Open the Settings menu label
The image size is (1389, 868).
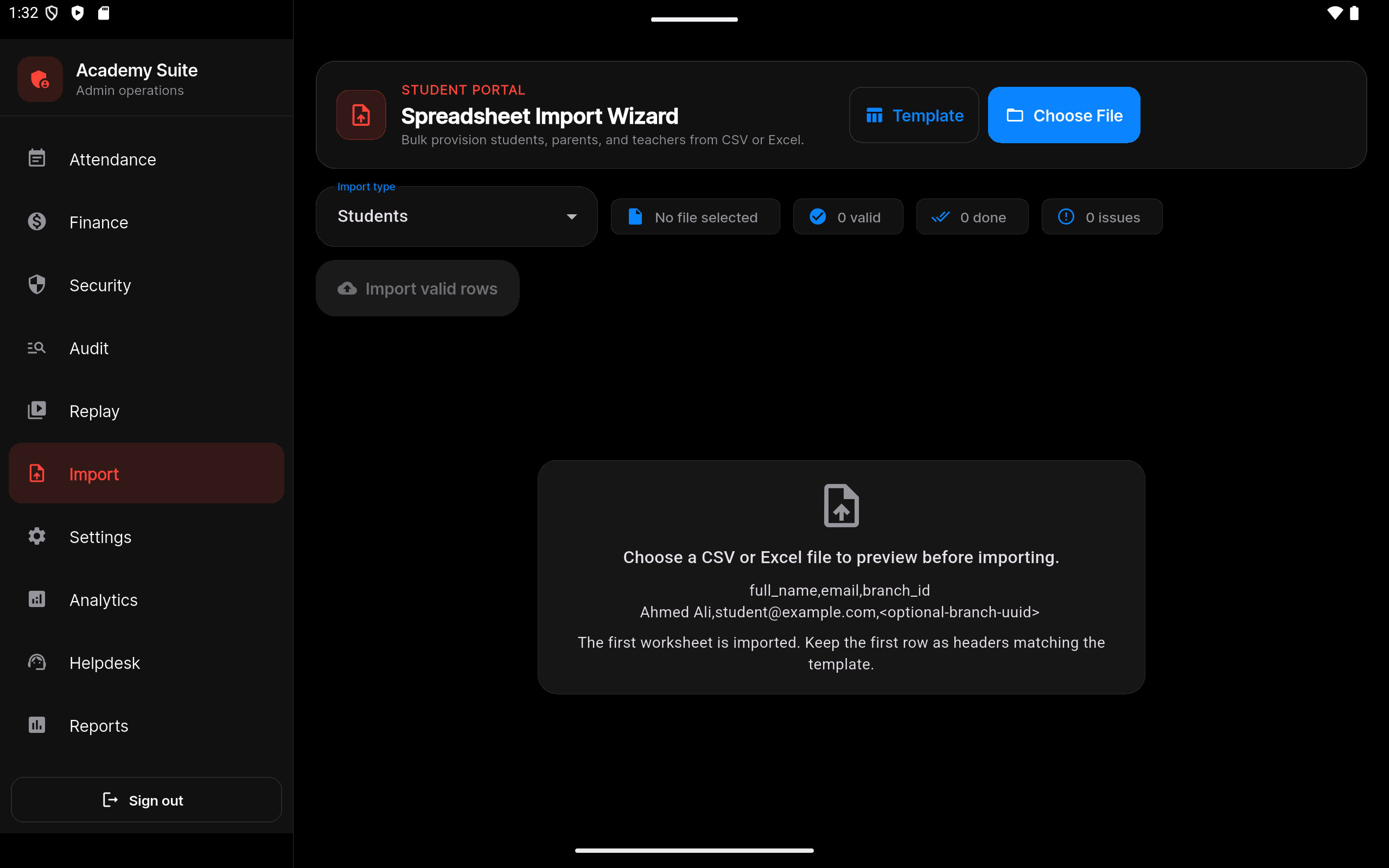(x=100, y=537)
